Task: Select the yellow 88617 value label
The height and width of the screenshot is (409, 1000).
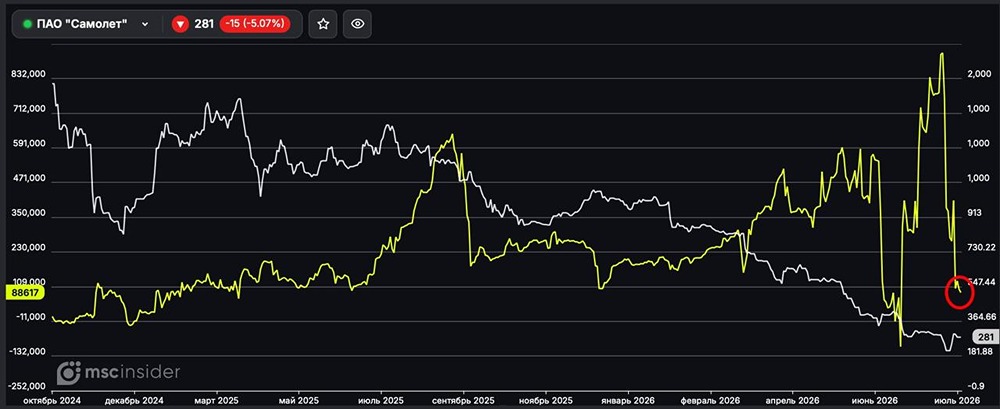Action: (24, 292)
